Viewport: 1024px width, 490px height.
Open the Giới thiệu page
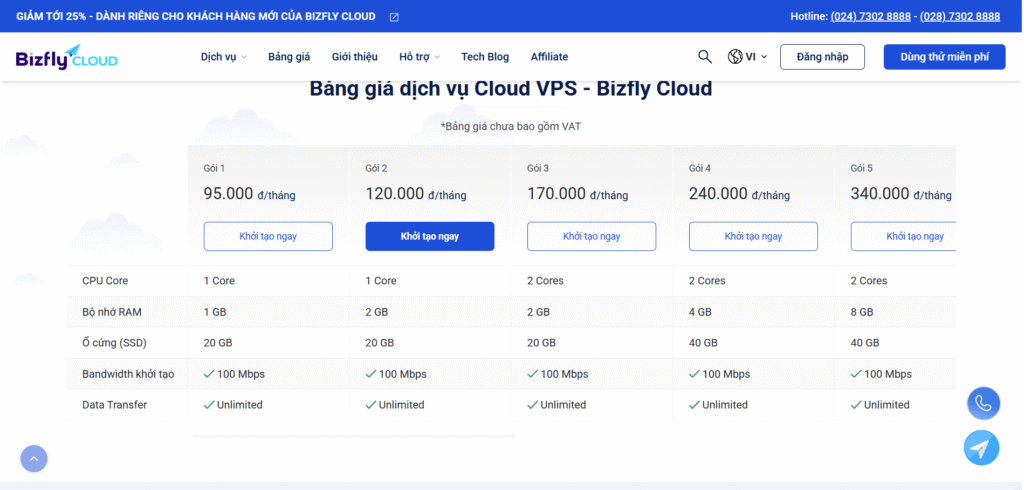(355, 57)
